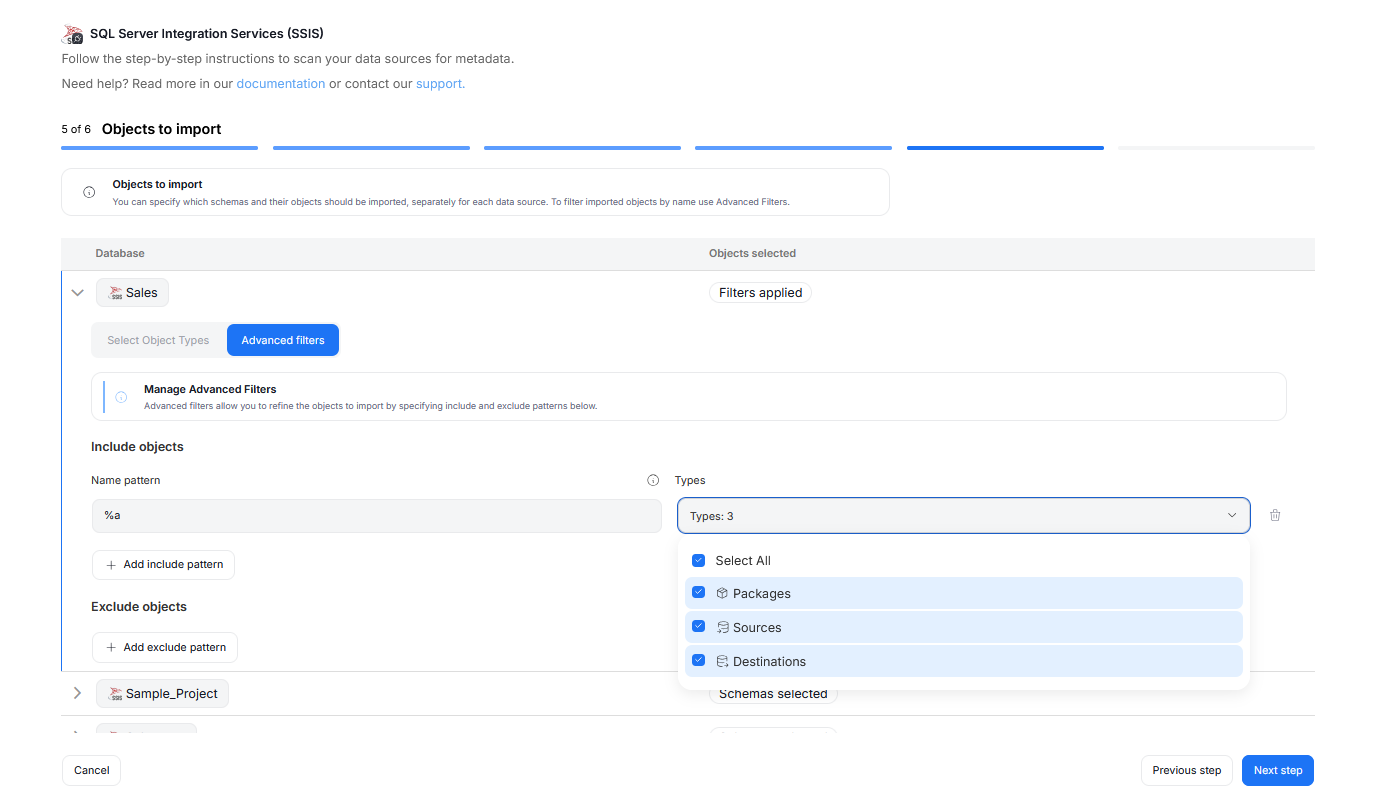Expand the Sample_Project database row
Viewport: 1375px width, 796px height.
[x=77, y=693]
